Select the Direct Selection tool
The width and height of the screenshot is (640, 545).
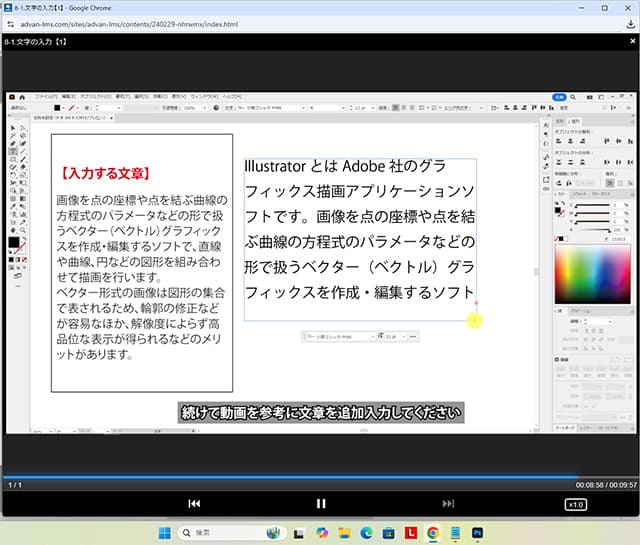[23, 128]
